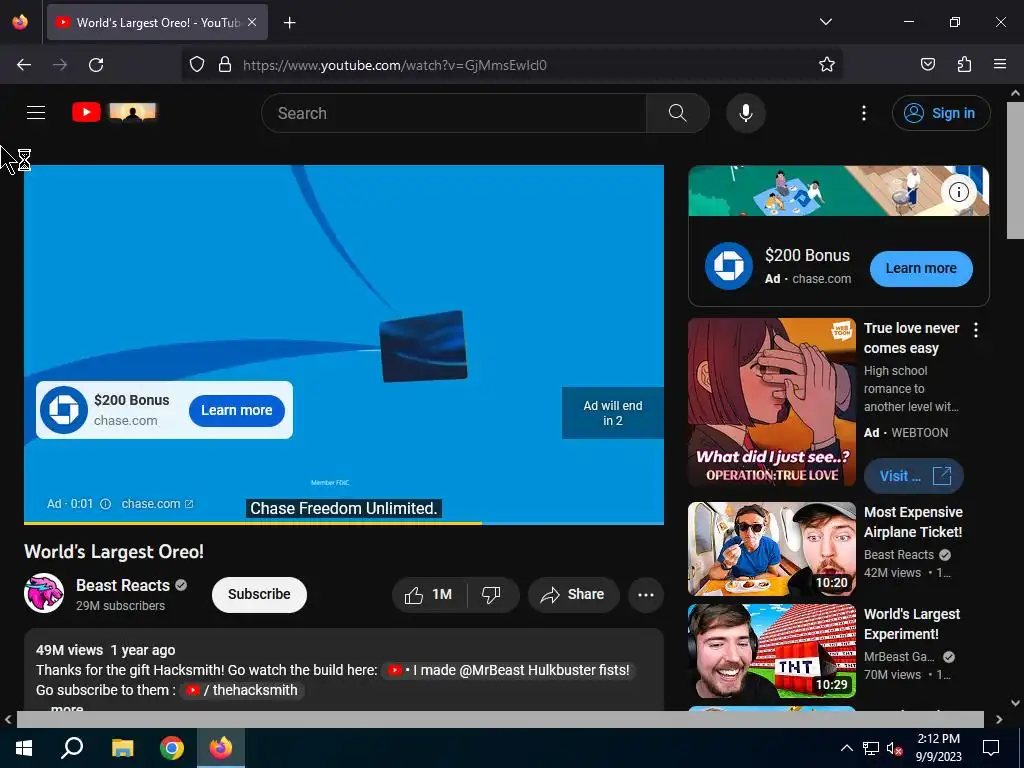Viewport: 1024px width, 768px height.
Task: Click True love never comes easy title
Action: pyautogui.click(x=912, y=338)
